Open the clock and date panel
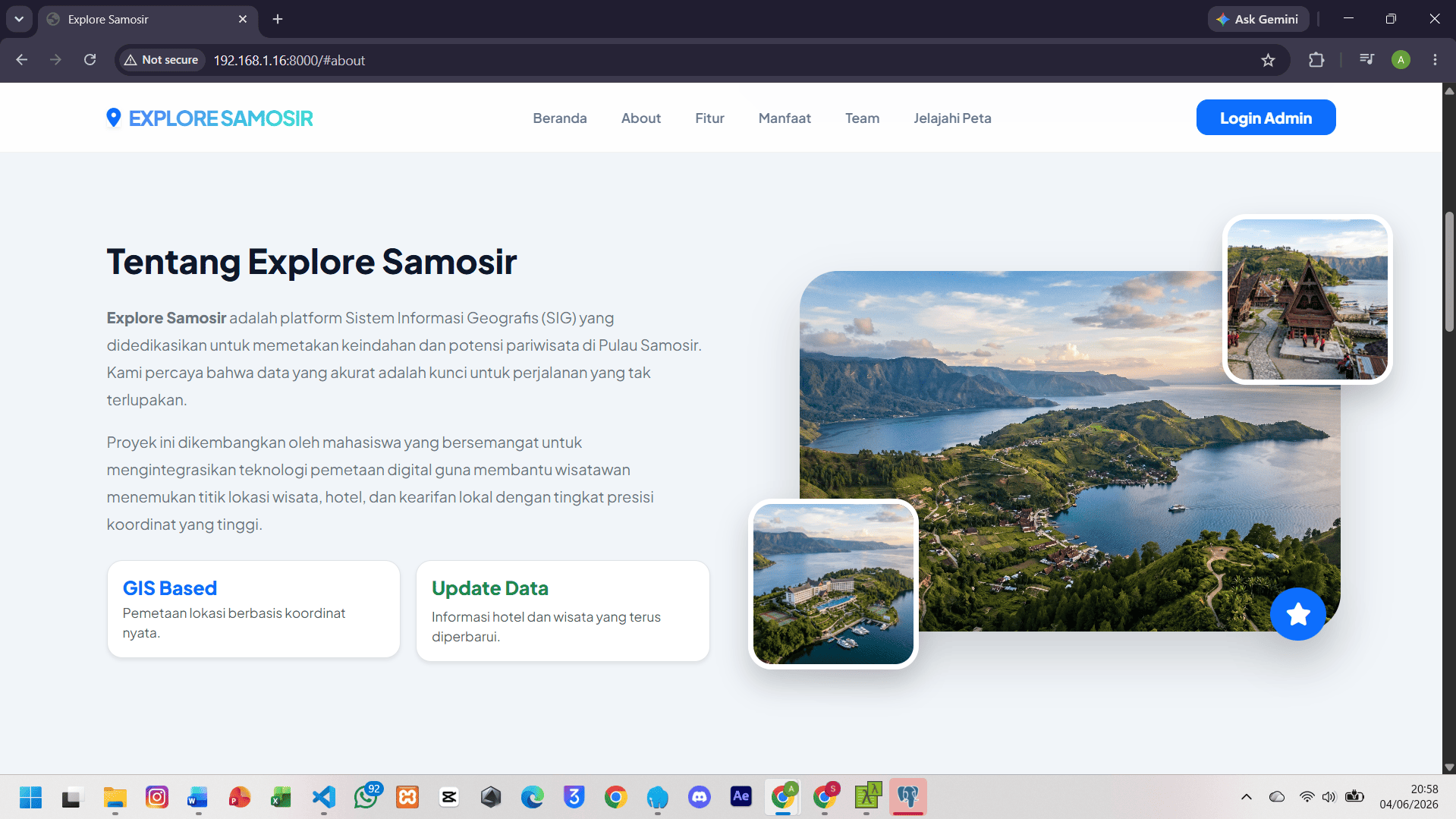Screen dimensions: 1456x819 tap(1409, 797)
